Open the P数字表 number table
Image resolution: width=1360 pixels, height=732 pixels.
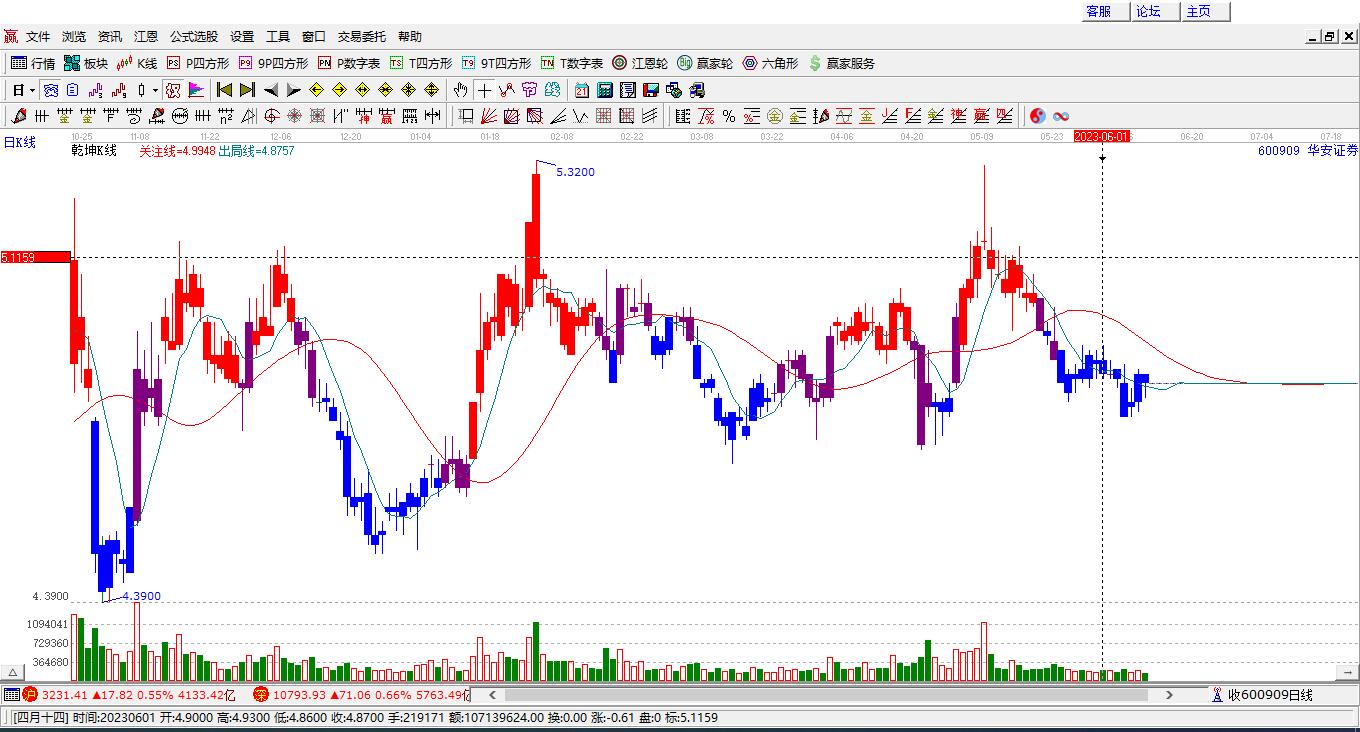tap(349, 63)
